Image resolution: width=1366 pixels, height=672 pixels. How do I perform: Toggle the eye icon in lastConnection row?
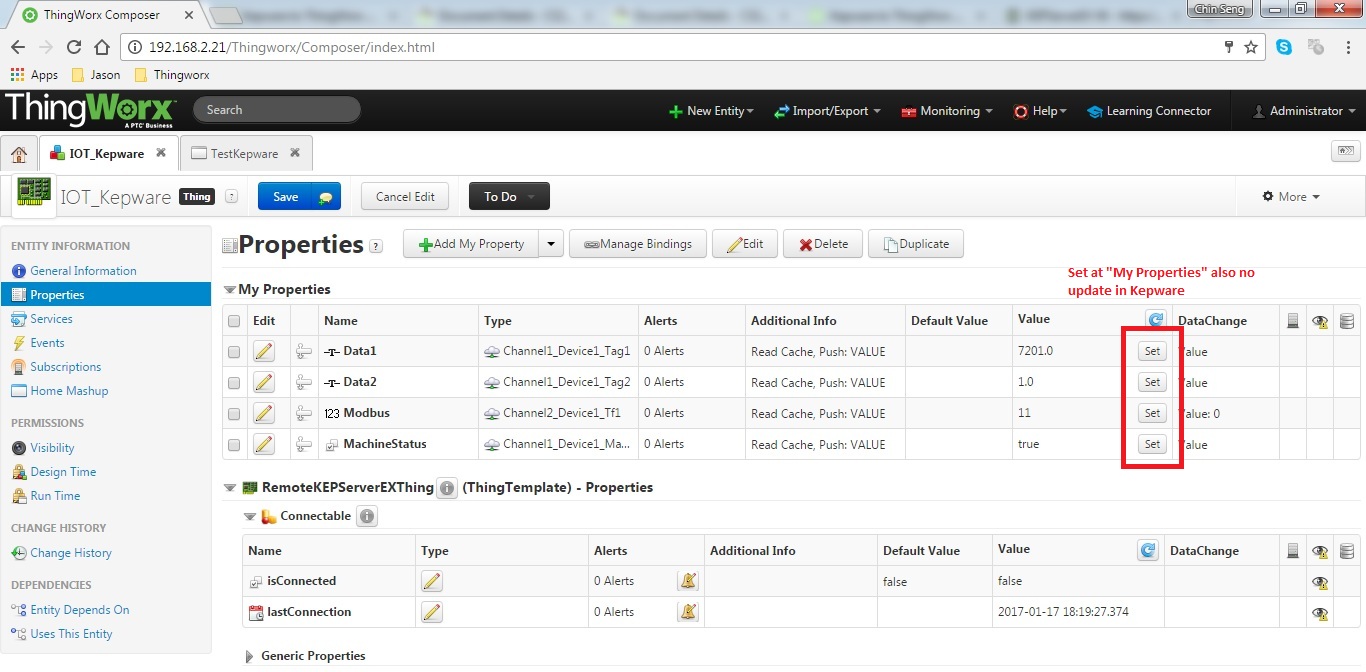tap(1320, 613)
